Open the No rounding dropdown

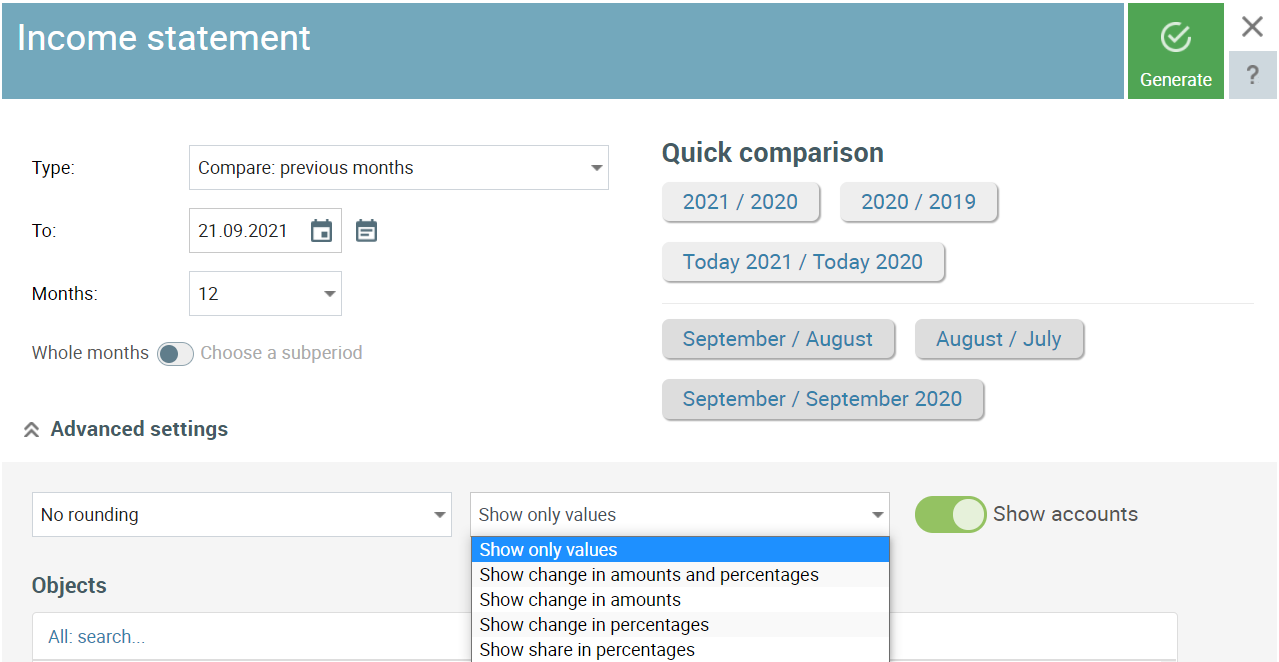(x=242, y=515)
